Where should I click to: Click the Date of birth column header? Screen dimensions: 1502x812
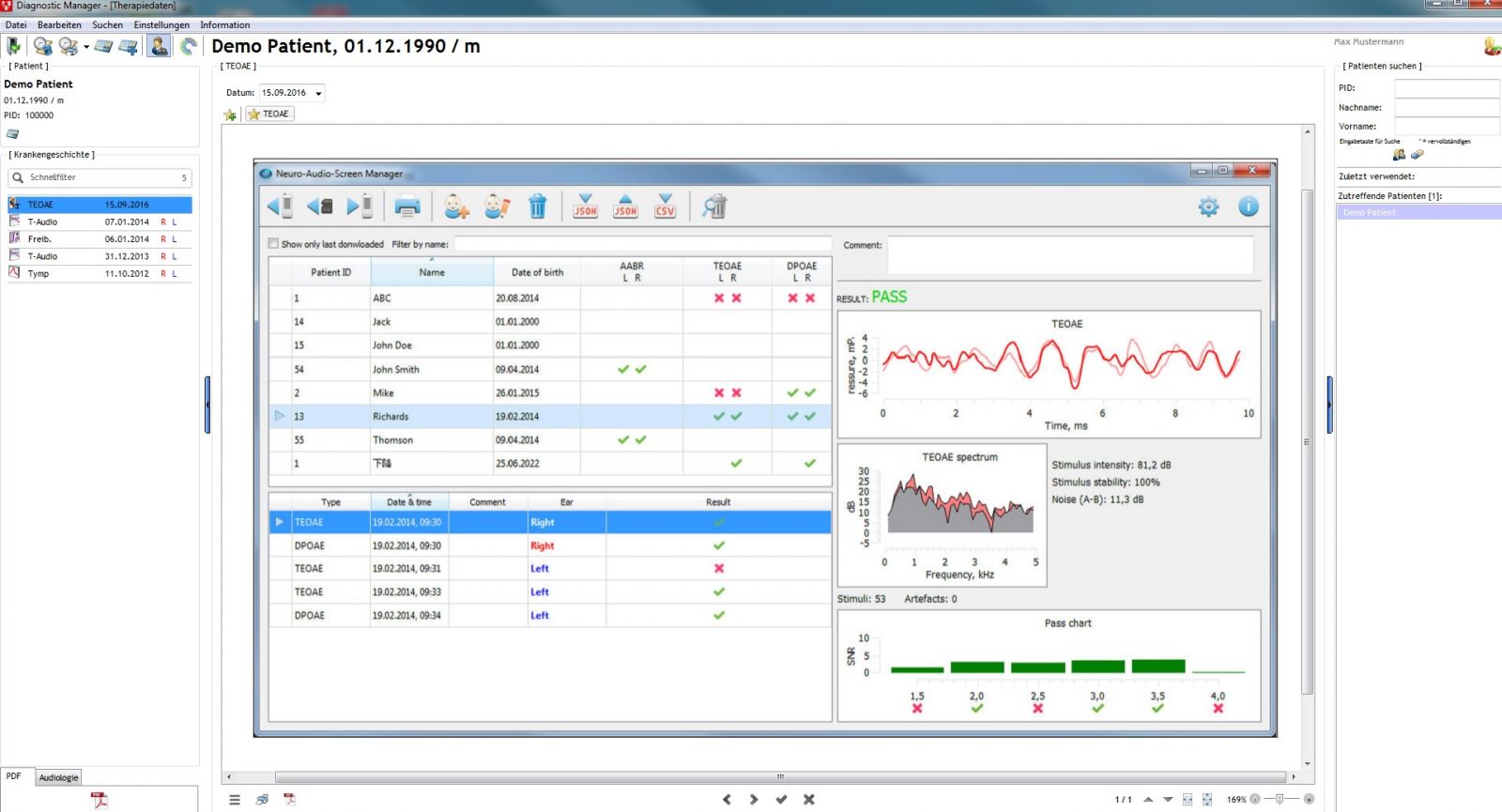coord(537,272)
